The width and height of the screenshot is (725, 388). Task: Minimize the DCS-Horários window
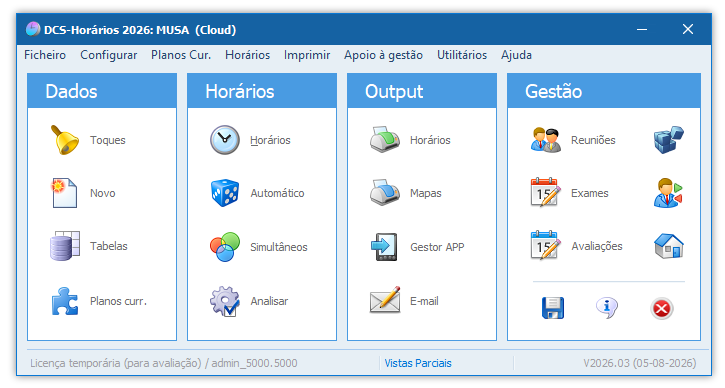tap(642, 29)
